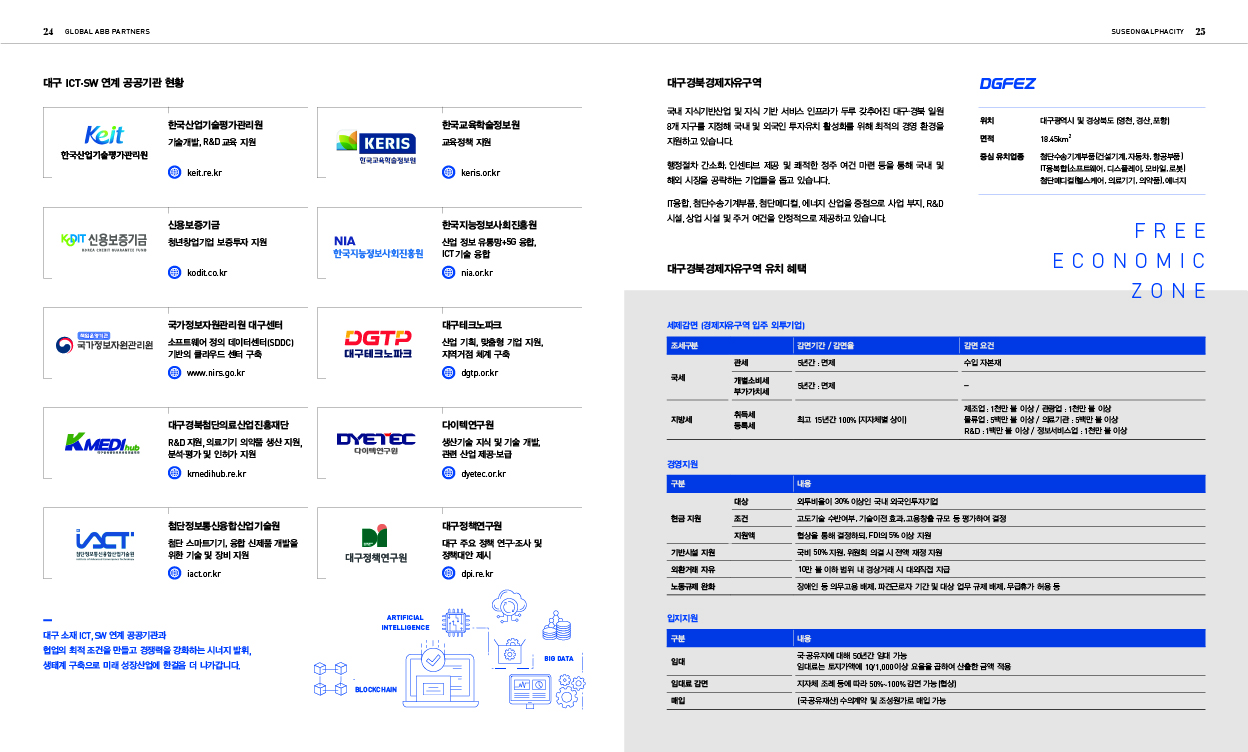Click the 수입 자본재 table cell
1248x752 pixels.
(982, 362)
